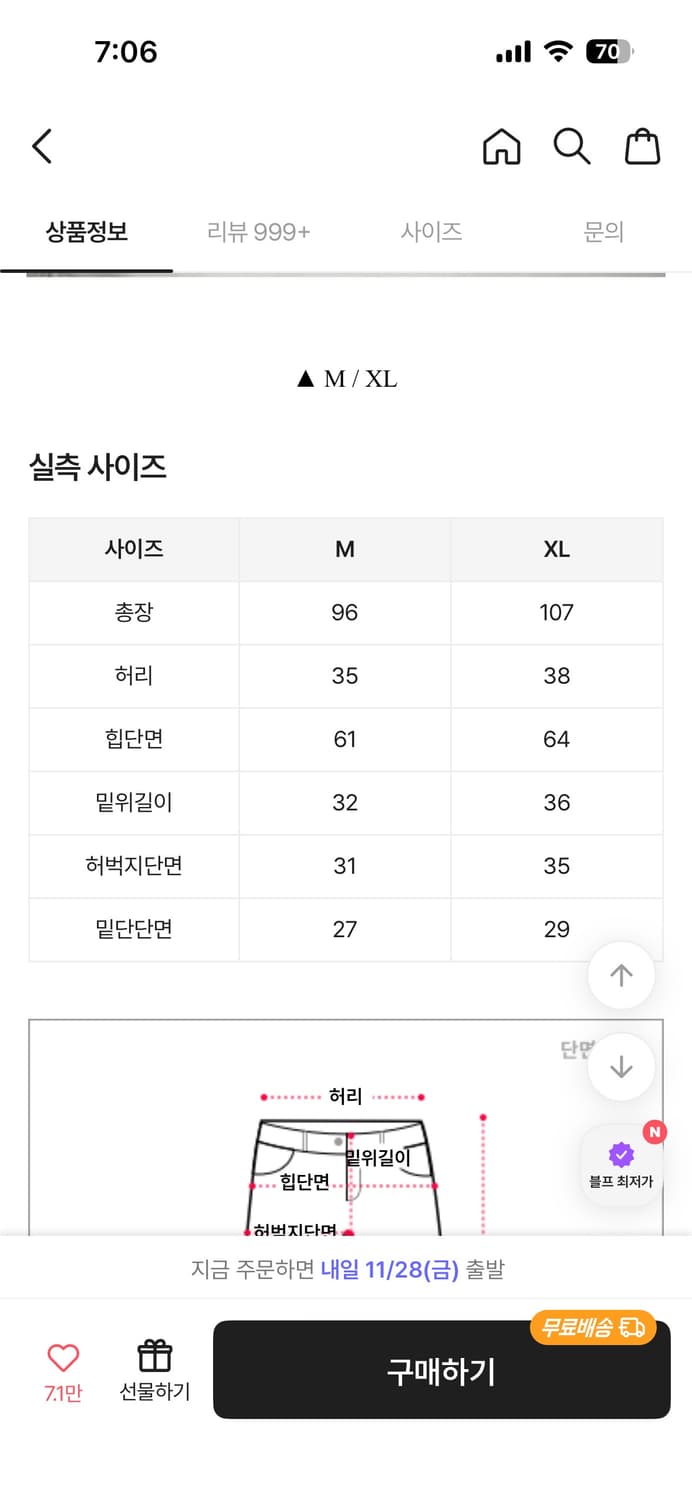
Task: Tap the XL column header in size table
Action: (556, 549)
